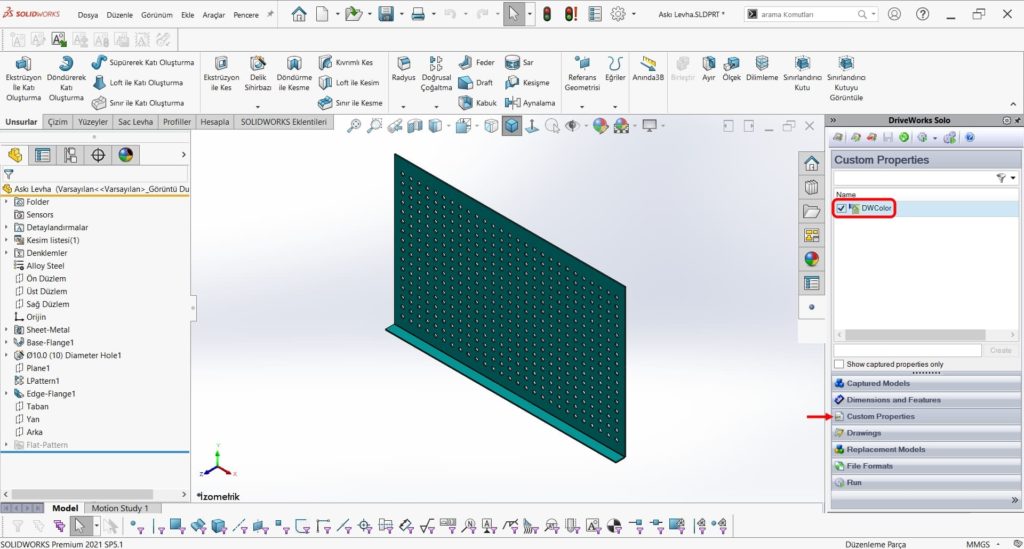Open the Dosya menu
The image size is (1024, 549).
(88, 15)
